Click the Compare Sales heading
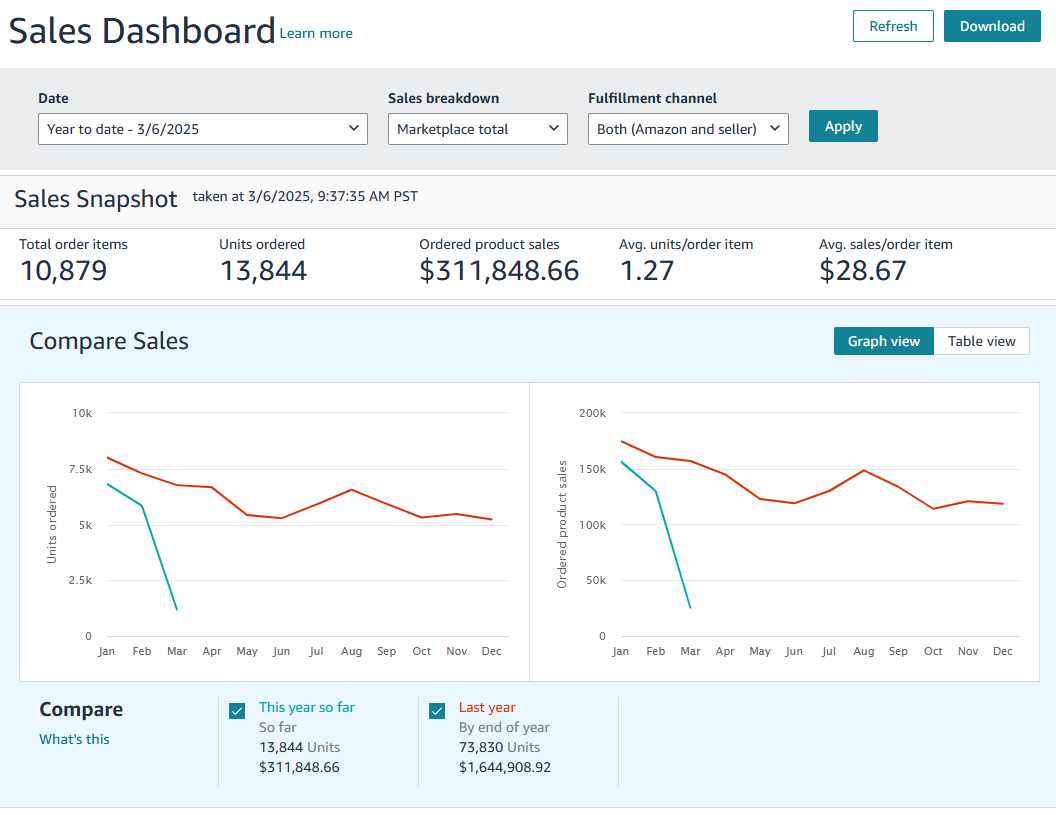Viewport: 1056px width, 815px height. [x=109, y=341]
